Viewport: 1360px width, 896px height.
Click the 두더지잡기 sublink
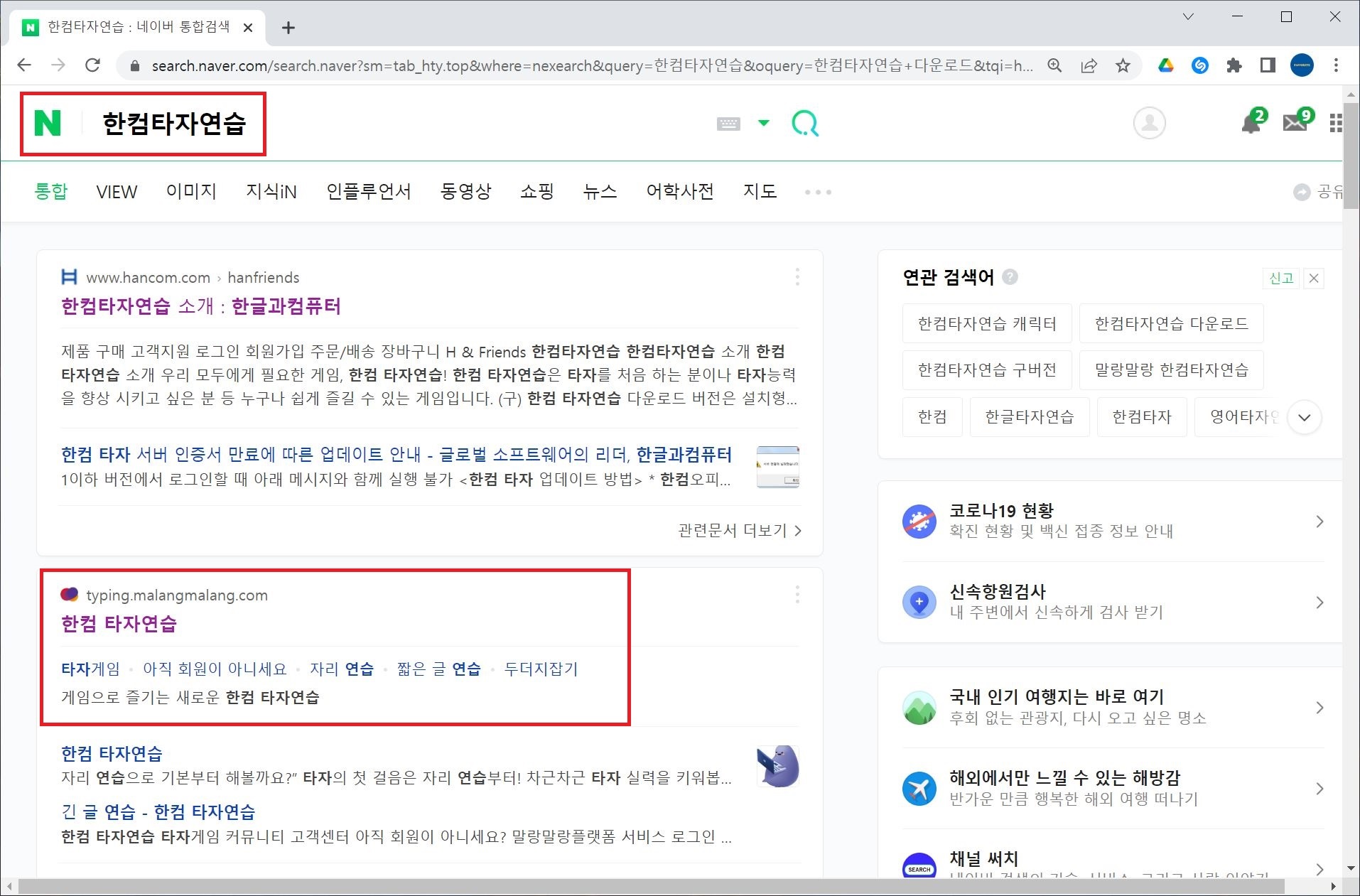pos(541,669)
